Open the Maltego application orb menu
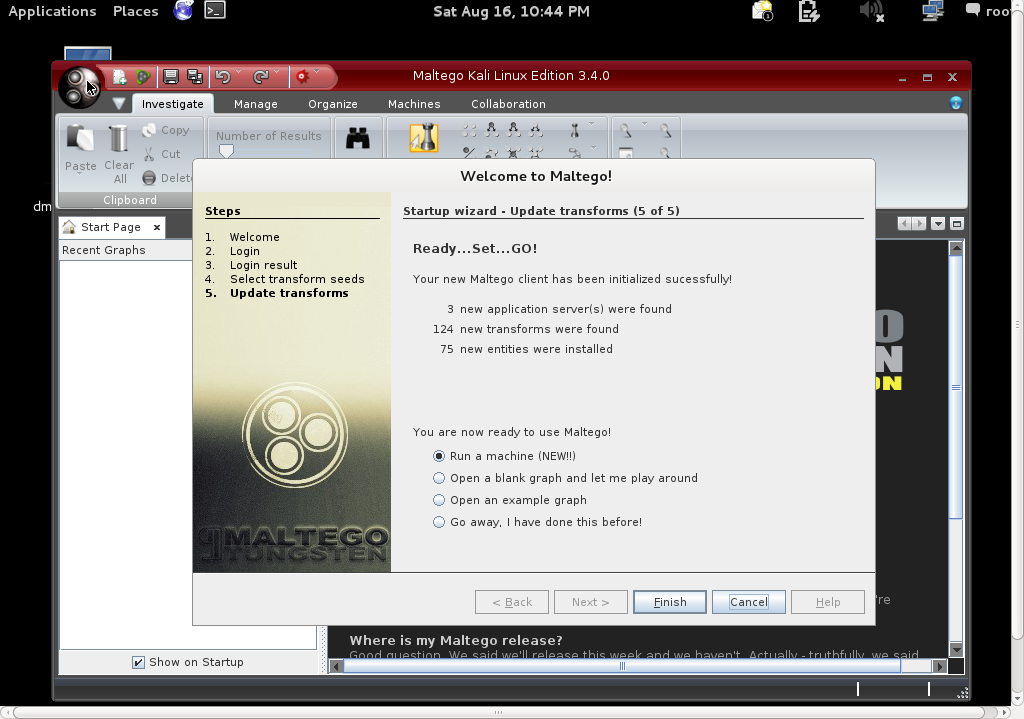The image size is (1024, 719). point(80,87)
